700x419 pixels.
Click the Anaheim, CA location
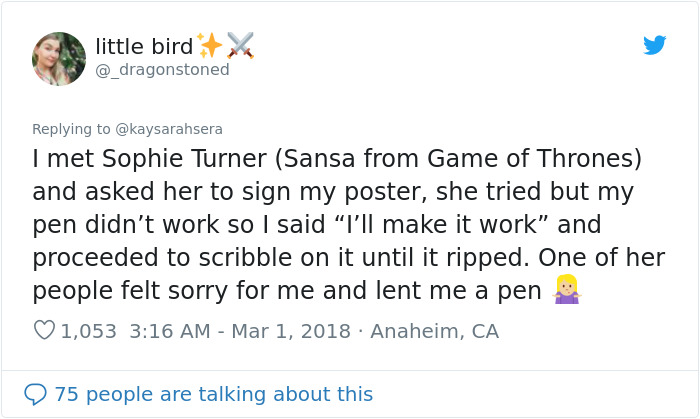coord(434,331)
